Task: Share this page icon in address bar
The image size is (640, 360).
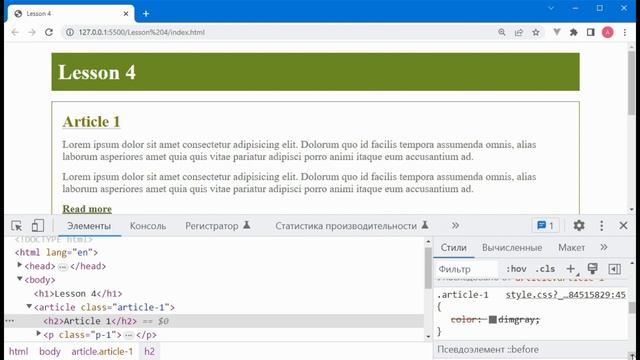Action: click(x=519, y=32)
